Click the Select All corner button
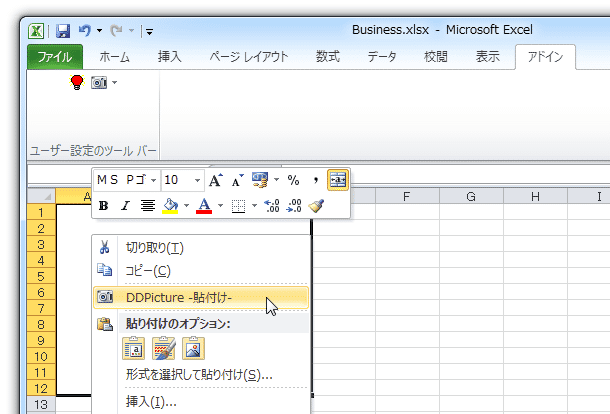The width and height of the screenshot is (610, 414). pyautogui.click(x=42, y=196)
